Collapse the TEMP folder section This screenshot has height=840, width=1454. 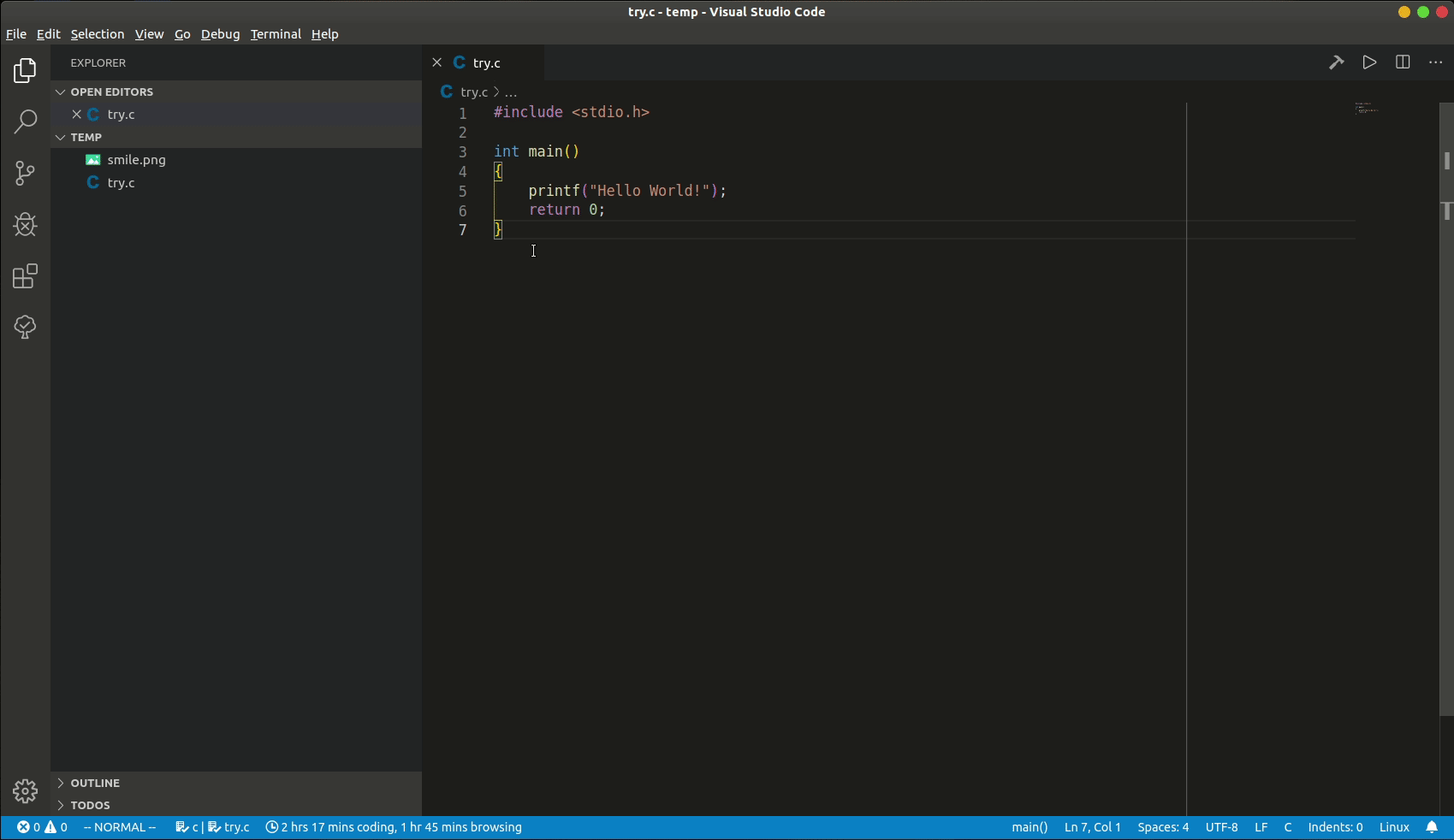tap(86, 137)
